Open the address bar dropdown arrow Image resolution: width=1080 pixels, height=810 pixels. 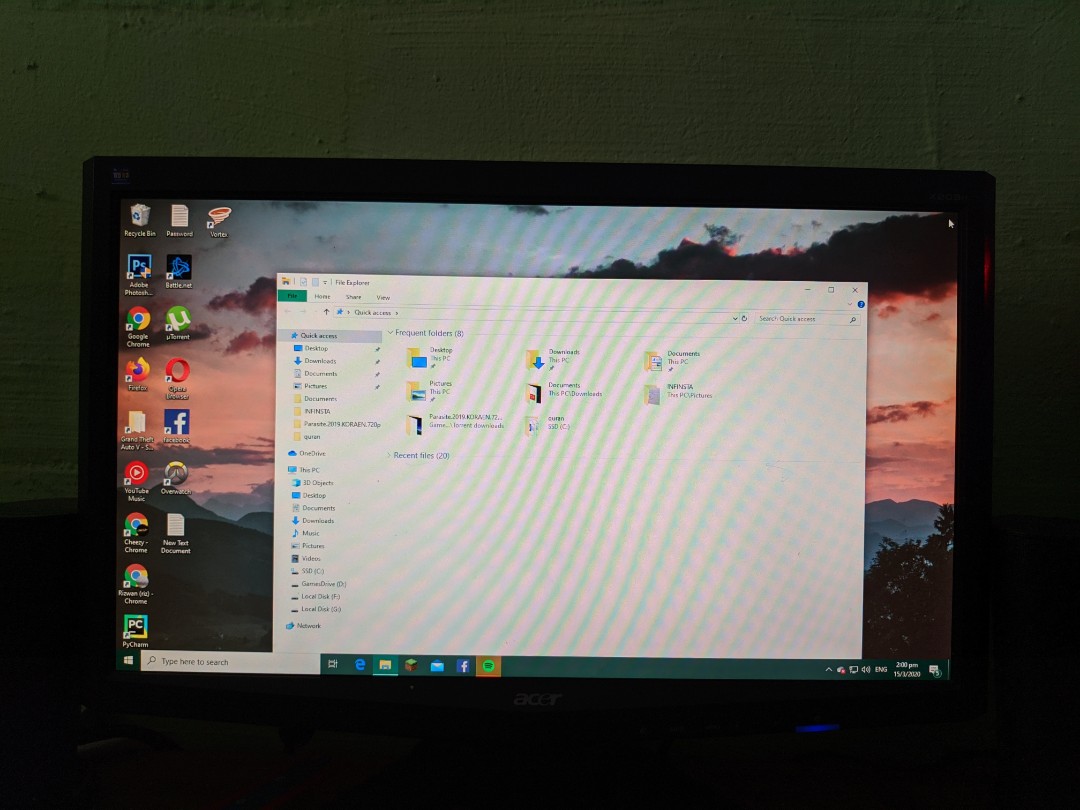click(x=734, y=319)
